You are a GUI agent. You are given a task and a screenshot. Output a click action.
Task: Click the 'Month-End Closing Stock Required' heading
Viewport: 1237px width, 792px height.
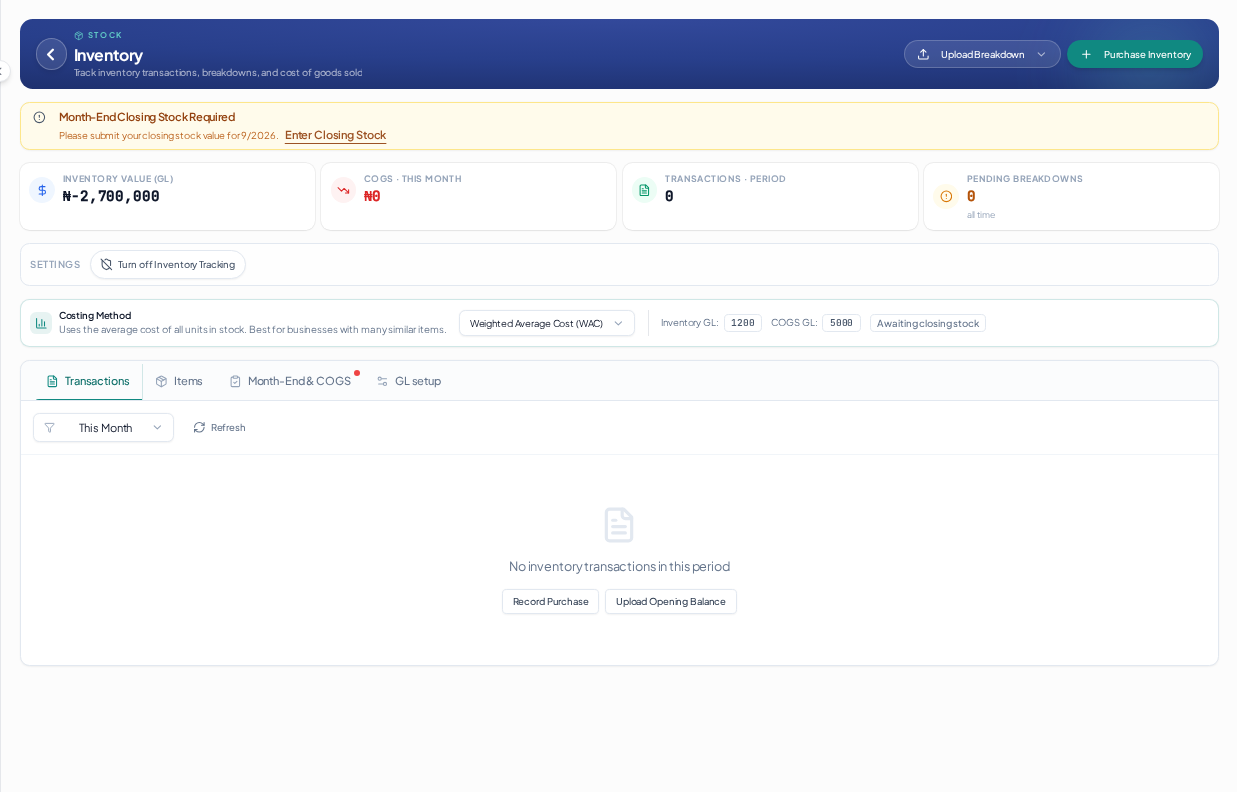[x=147, y=117]
